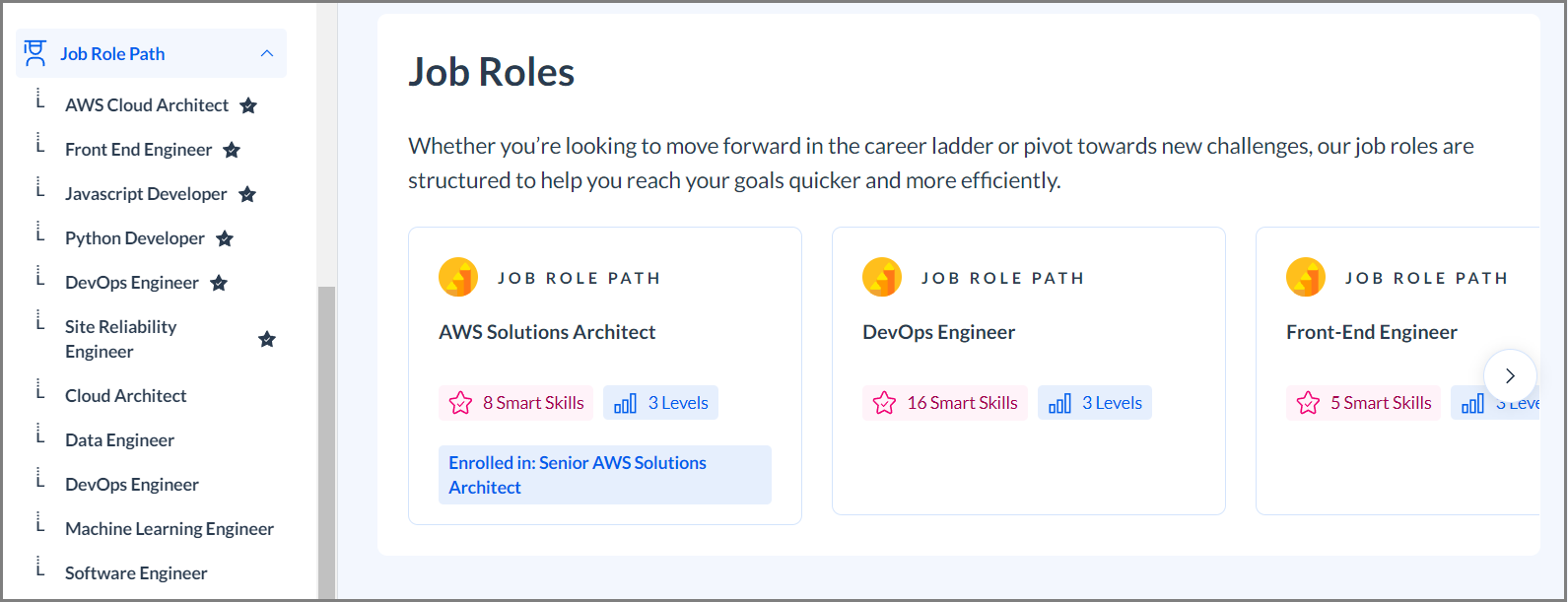The image size is (1568, 602).
Task: Expand the Machine Learning Engineer tree item
Action: coord(41,528)
